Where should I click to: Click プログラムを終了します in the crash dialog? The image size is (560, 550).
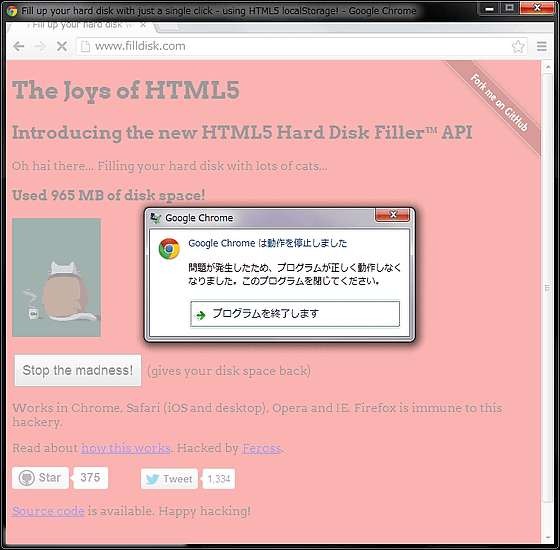click(295, 314)
